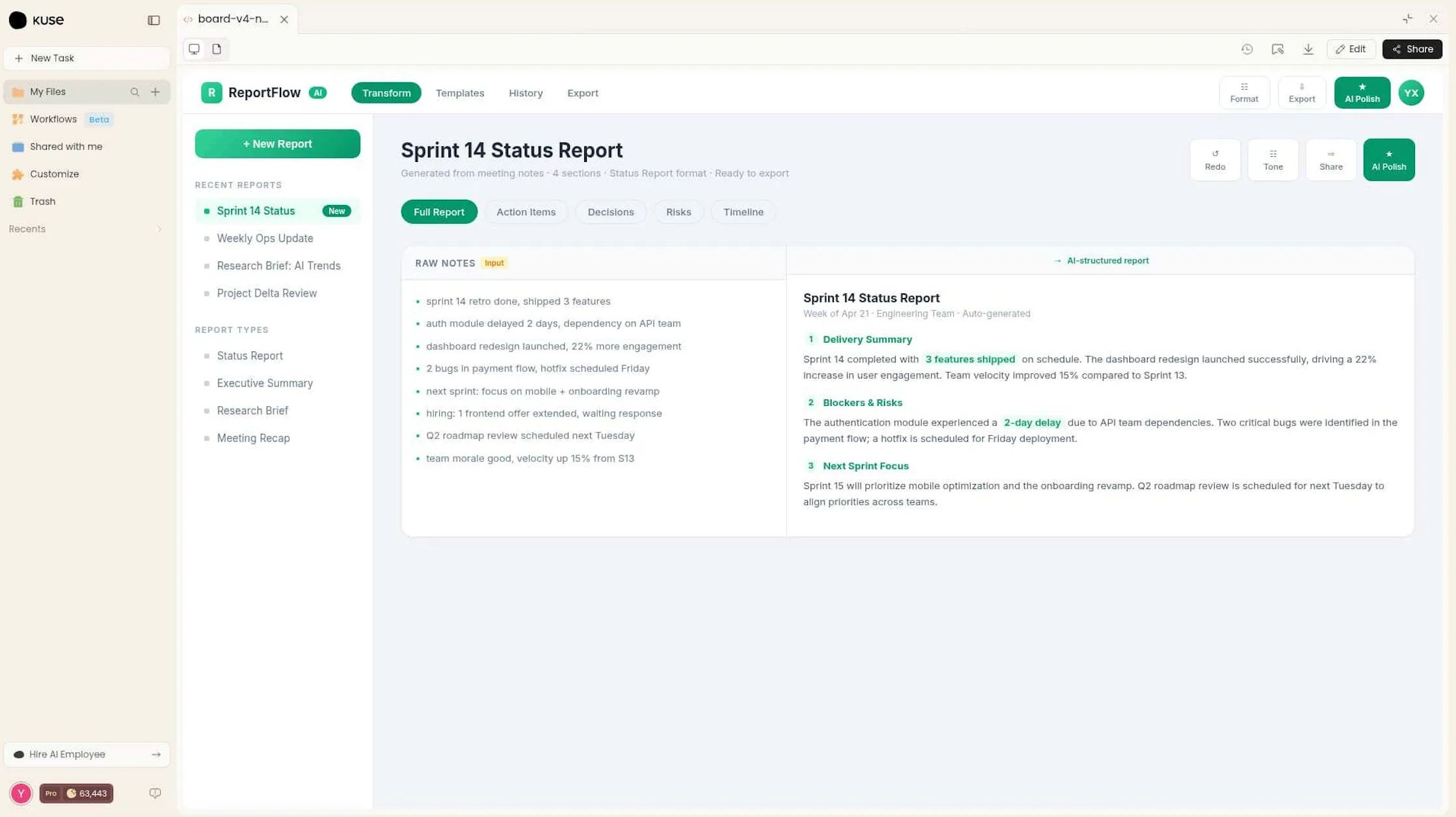Click AI Polish beside report title
The width and height of the screenshot is (1456, 817).
pos(1389,160)
